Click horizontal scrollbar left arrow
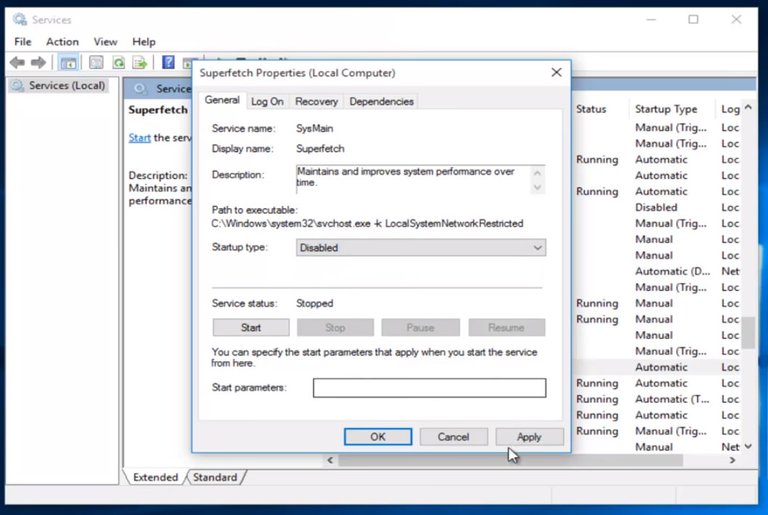The height and width of the screenshot is (515, 768). coord(330,460)
